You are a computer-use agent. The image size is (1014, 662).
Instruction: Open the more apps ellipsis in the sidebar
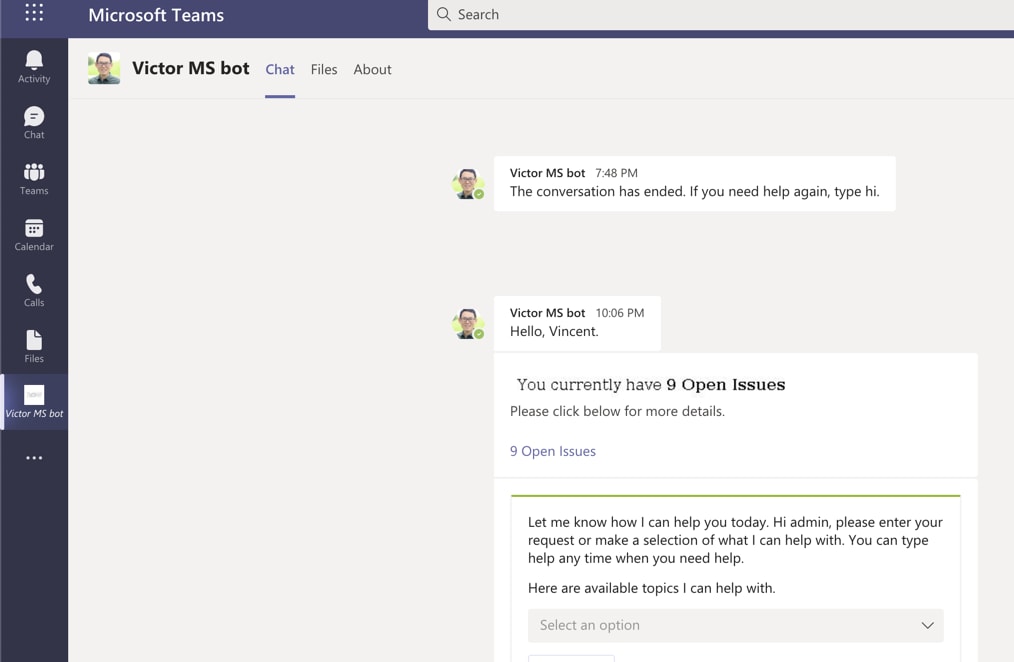34,457
